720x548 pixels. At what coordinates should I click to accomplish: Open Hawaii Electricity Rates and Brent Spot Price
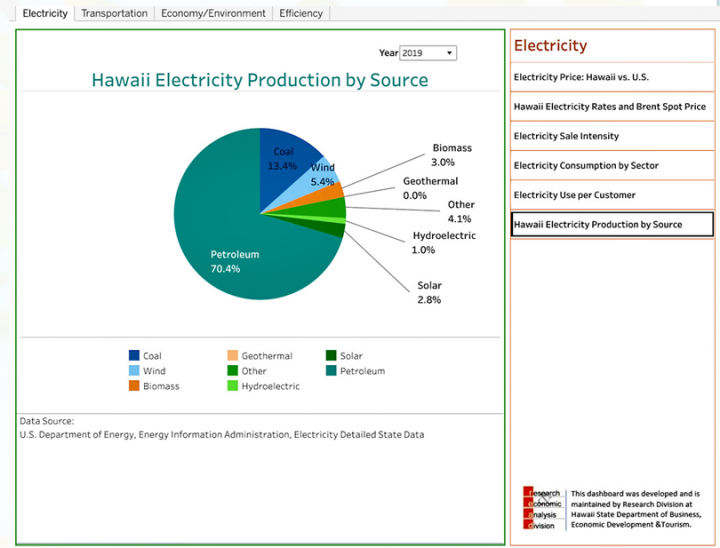pos(612,106)
